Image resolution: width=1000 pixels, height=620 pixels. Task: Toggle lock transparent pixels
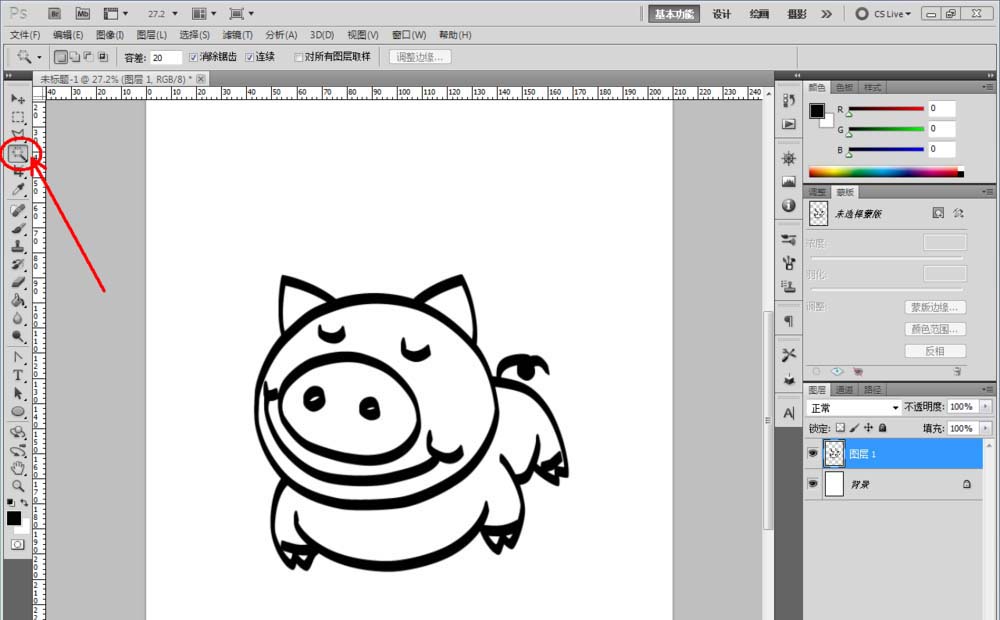[840, 428]
